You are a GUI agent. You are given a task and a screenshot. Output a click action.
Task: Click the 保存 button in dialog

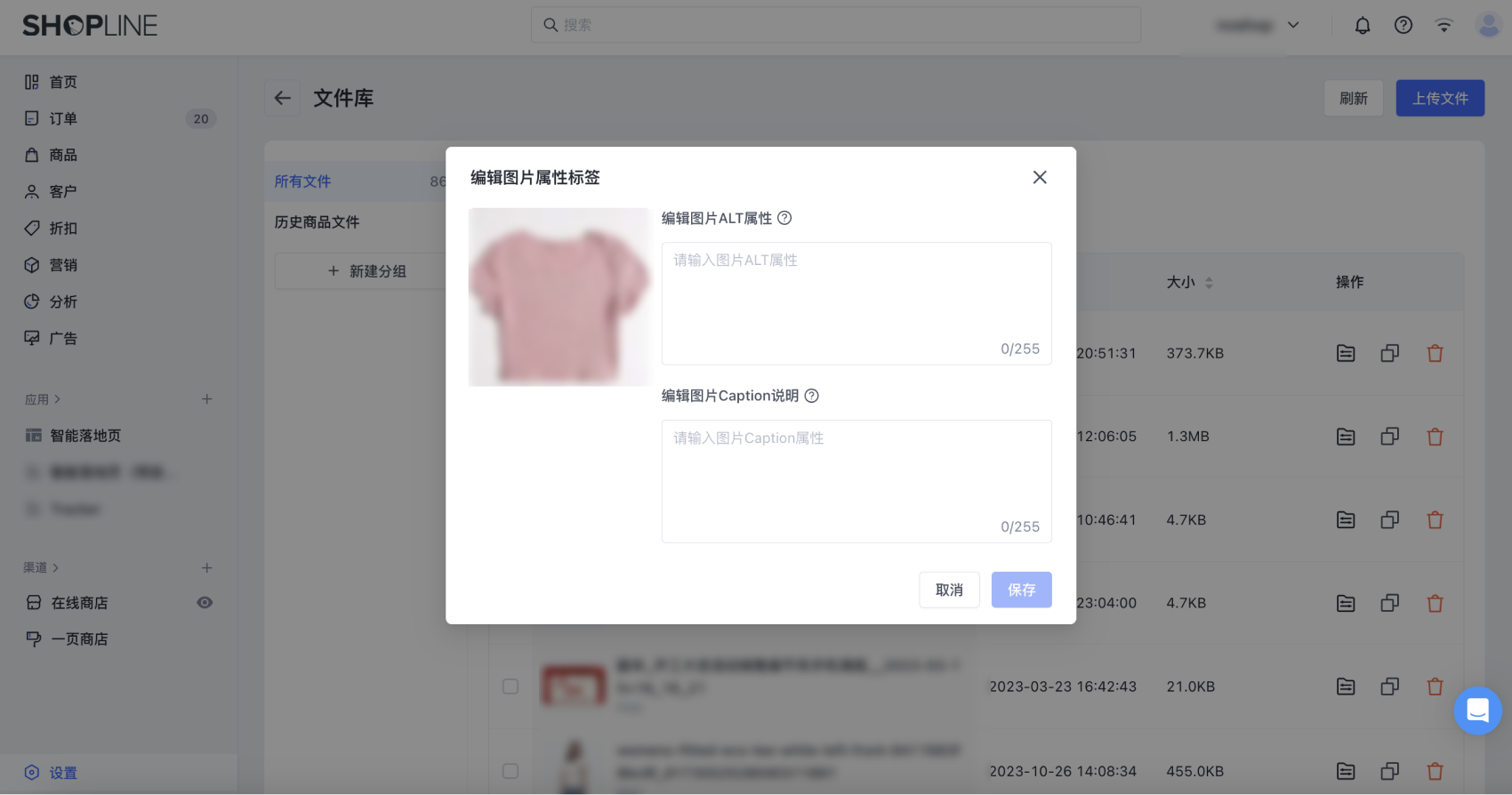pyautogui.click(x=1021, y=590)
